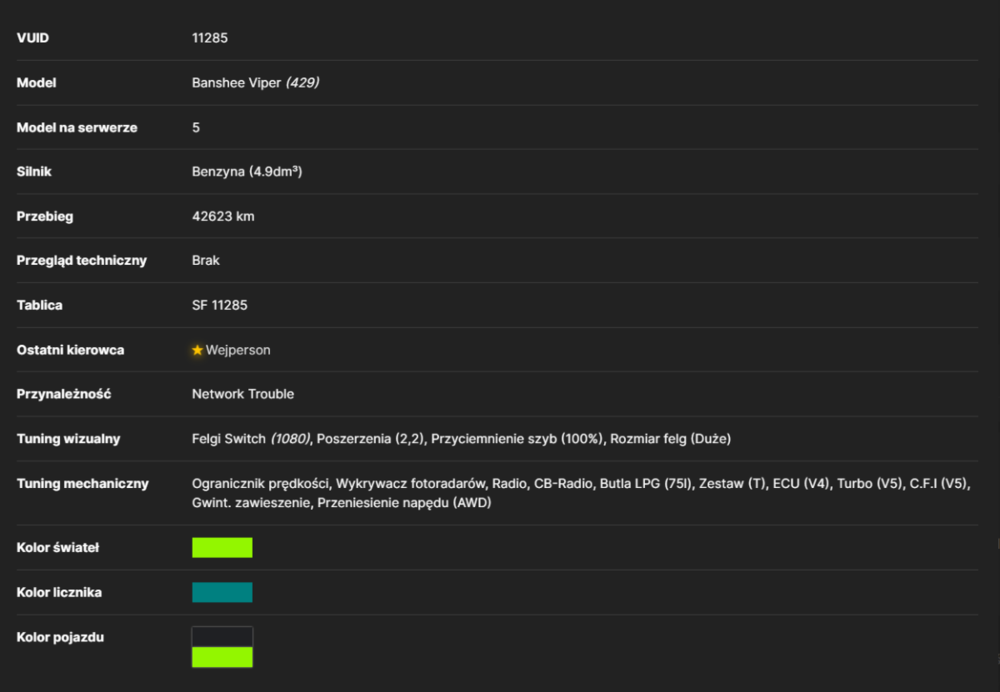The height and width of the screenshot is (692, 1000).
Task: Pick the dark upper Kolor pojazdu swatch
Action: 222,637
